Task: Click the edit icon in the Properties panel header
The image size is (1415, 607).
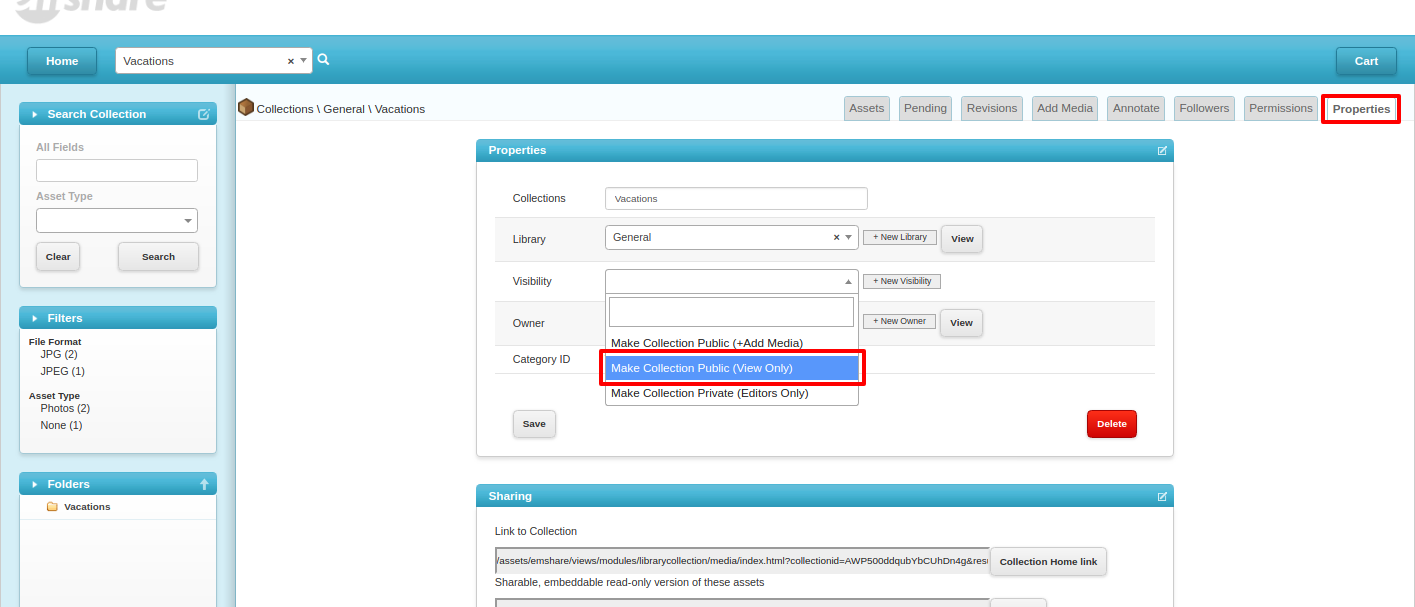Action: coord(1162,151)
